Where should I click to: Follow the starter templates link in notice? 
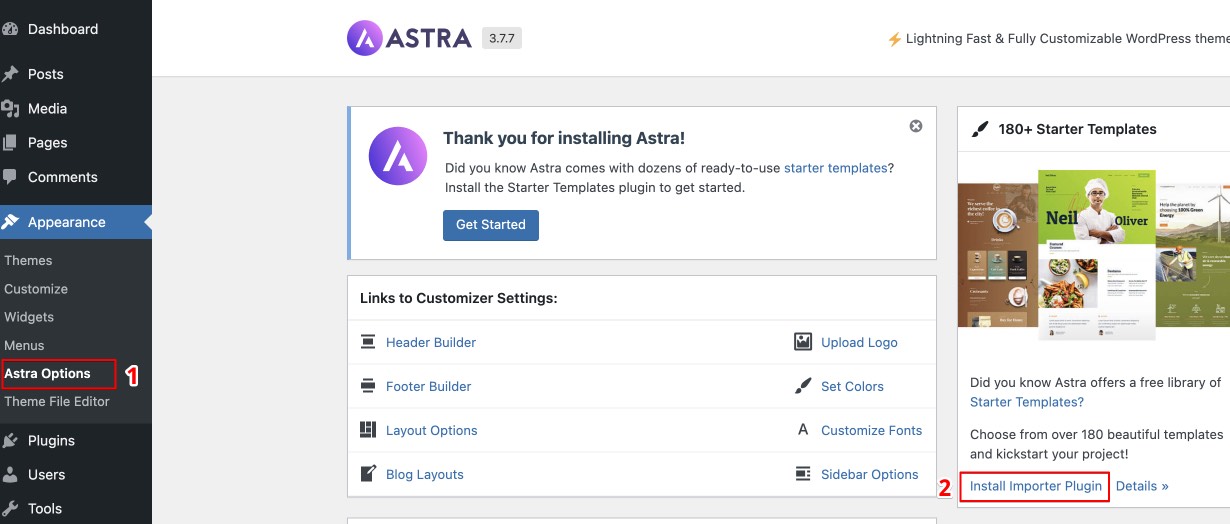(x=835, y=168)
